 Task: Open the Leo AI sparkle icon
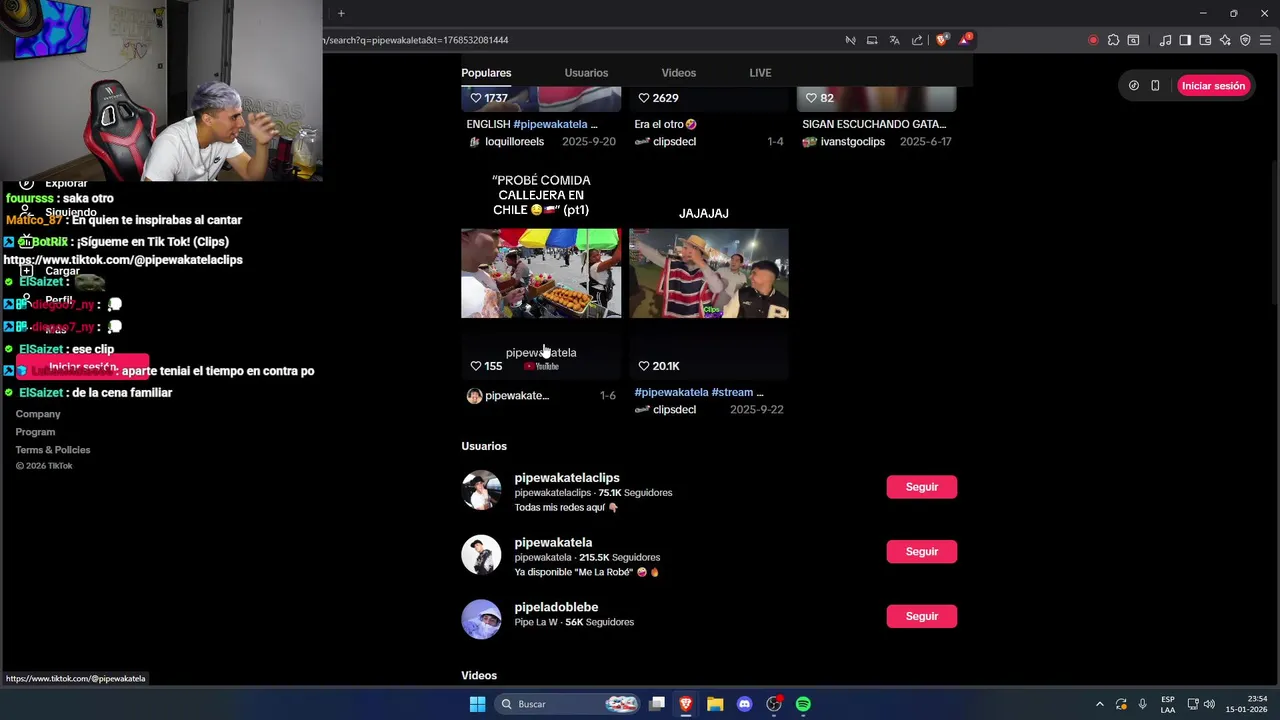coord(1225,40)
